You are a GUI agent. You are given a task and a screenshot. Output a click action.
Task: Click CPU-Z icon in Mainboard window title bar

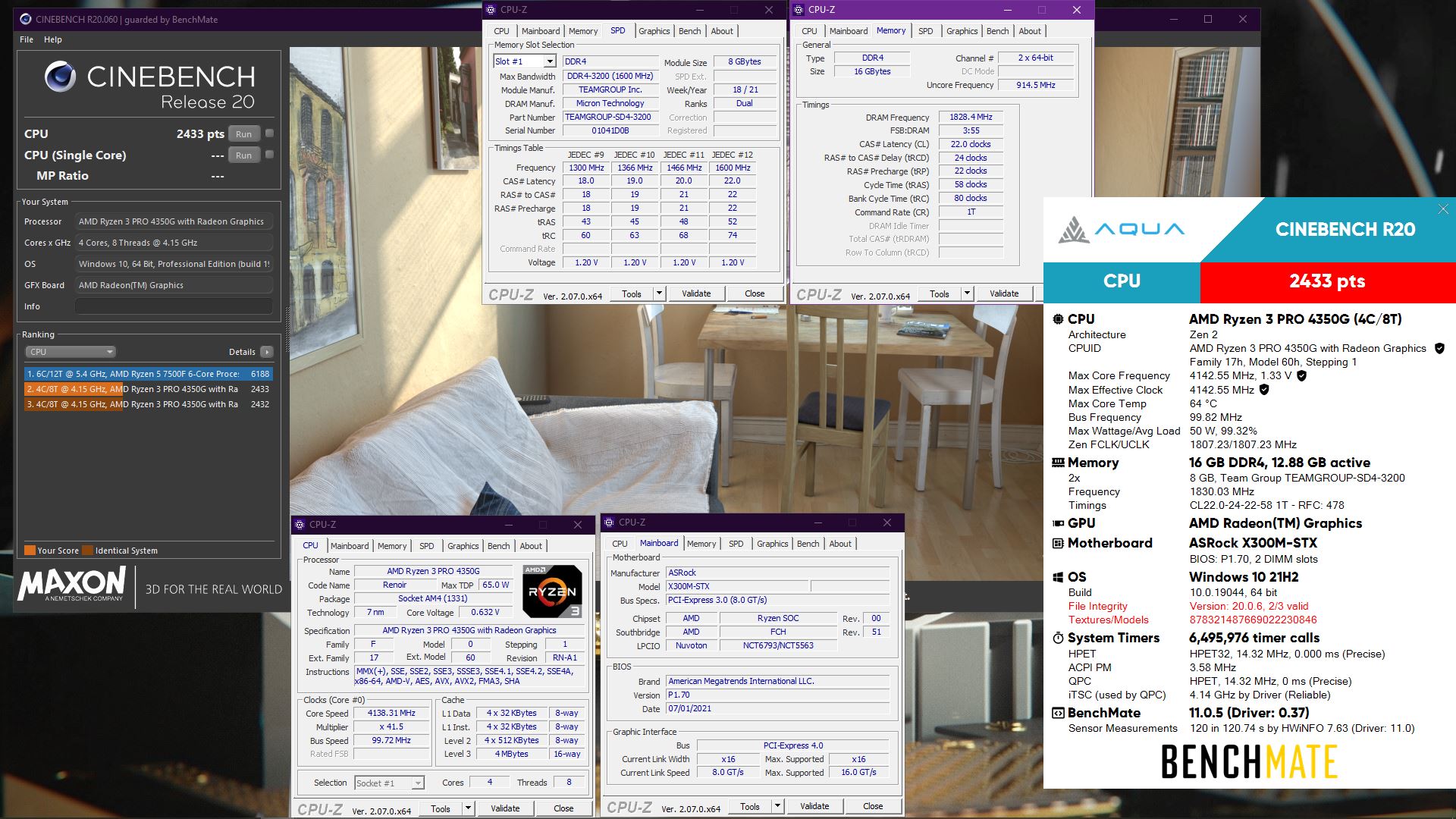[609, 522]
